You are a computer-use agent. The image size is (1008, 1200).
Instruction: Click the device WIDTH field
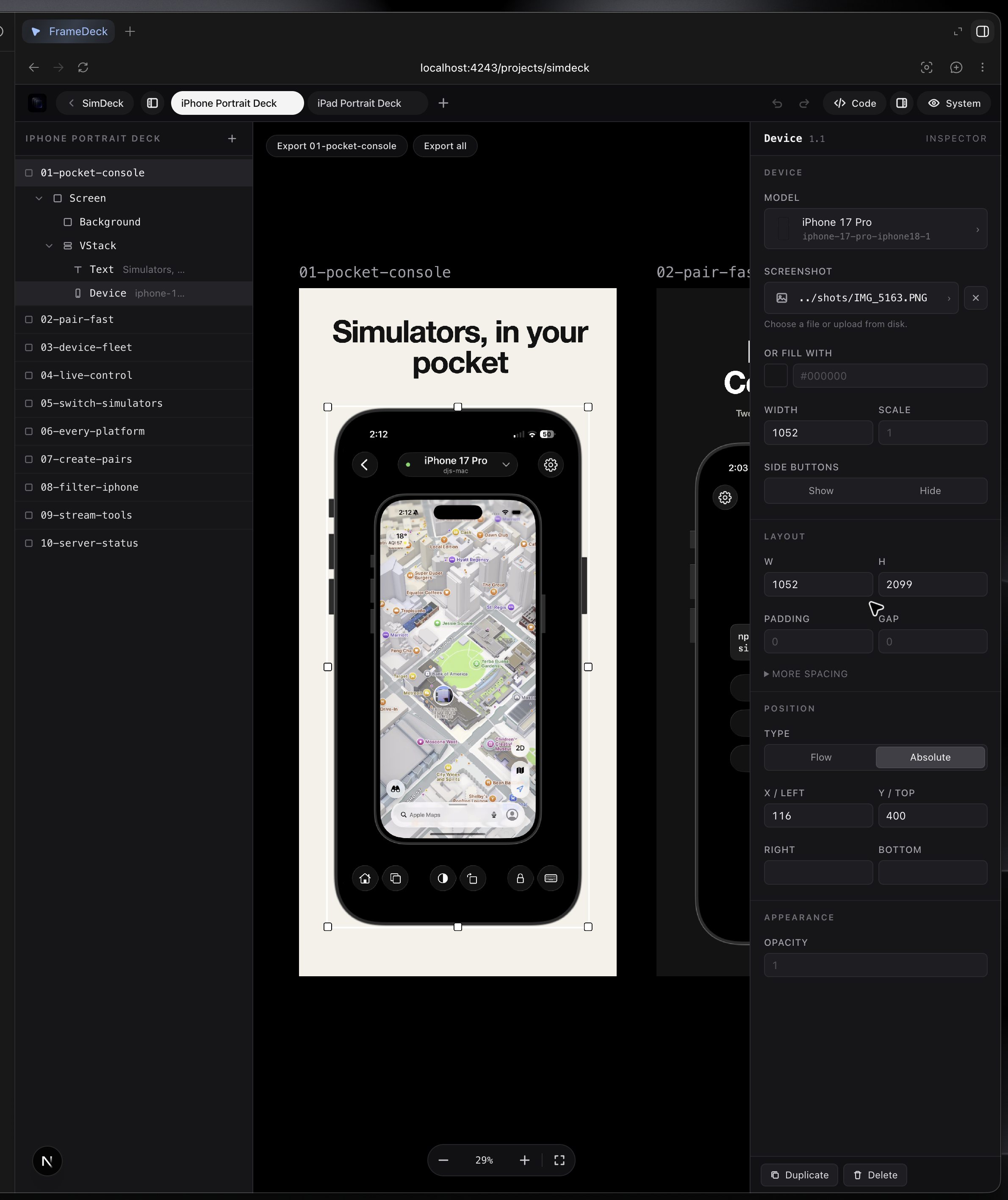pyautogui.click(x=818, y=433)
